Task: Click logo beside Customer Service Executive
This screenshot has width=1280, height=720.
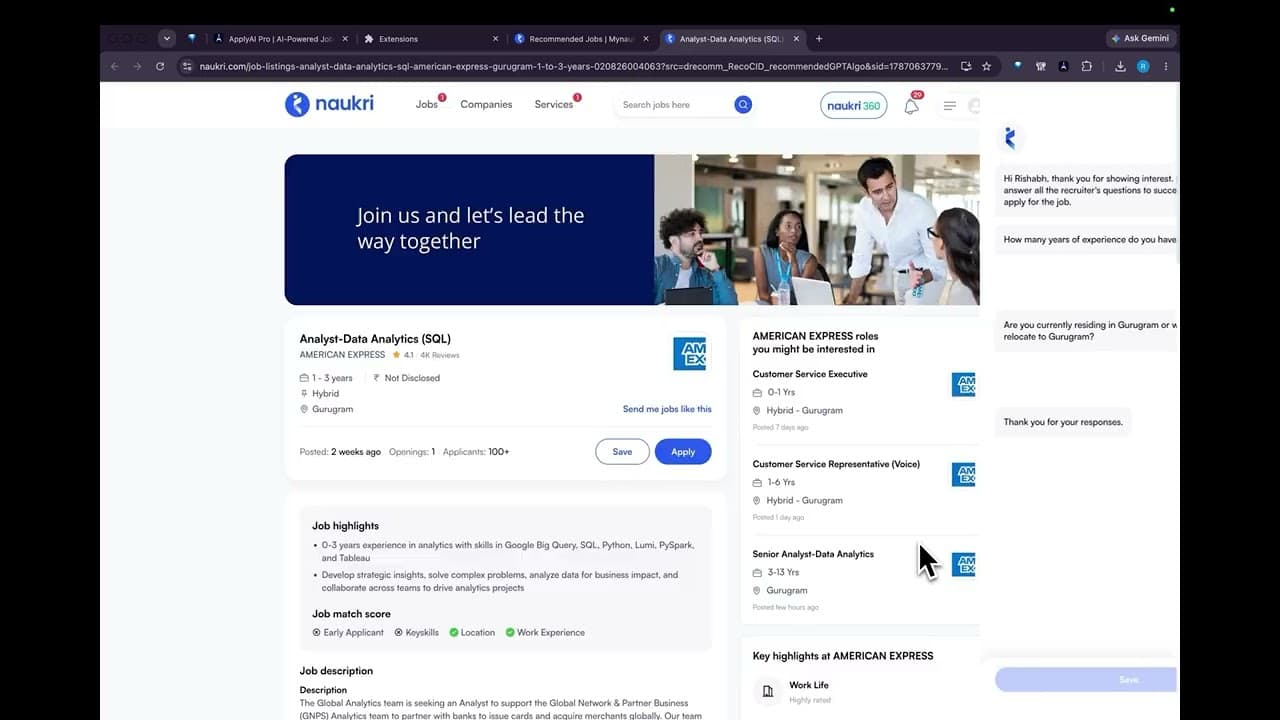Action: (x=963, y=384)
